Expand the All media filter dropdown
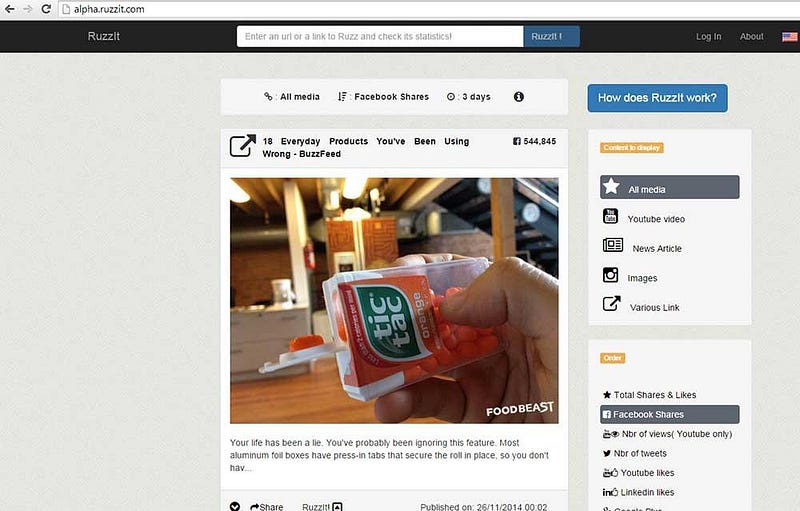Image resolution: width=800 pixels, height=511 pixels. (x=292, y=96)
